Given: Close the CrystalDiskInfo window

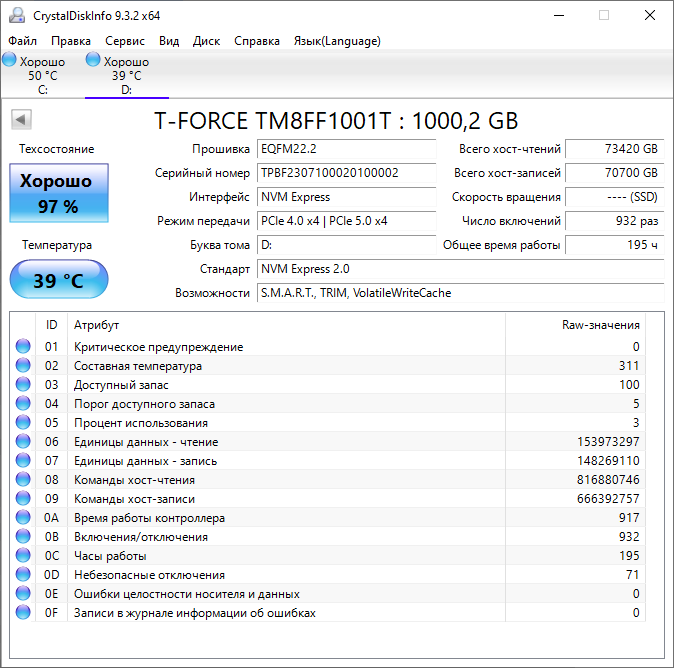Looking at the screenshot, I should (649, 15).
